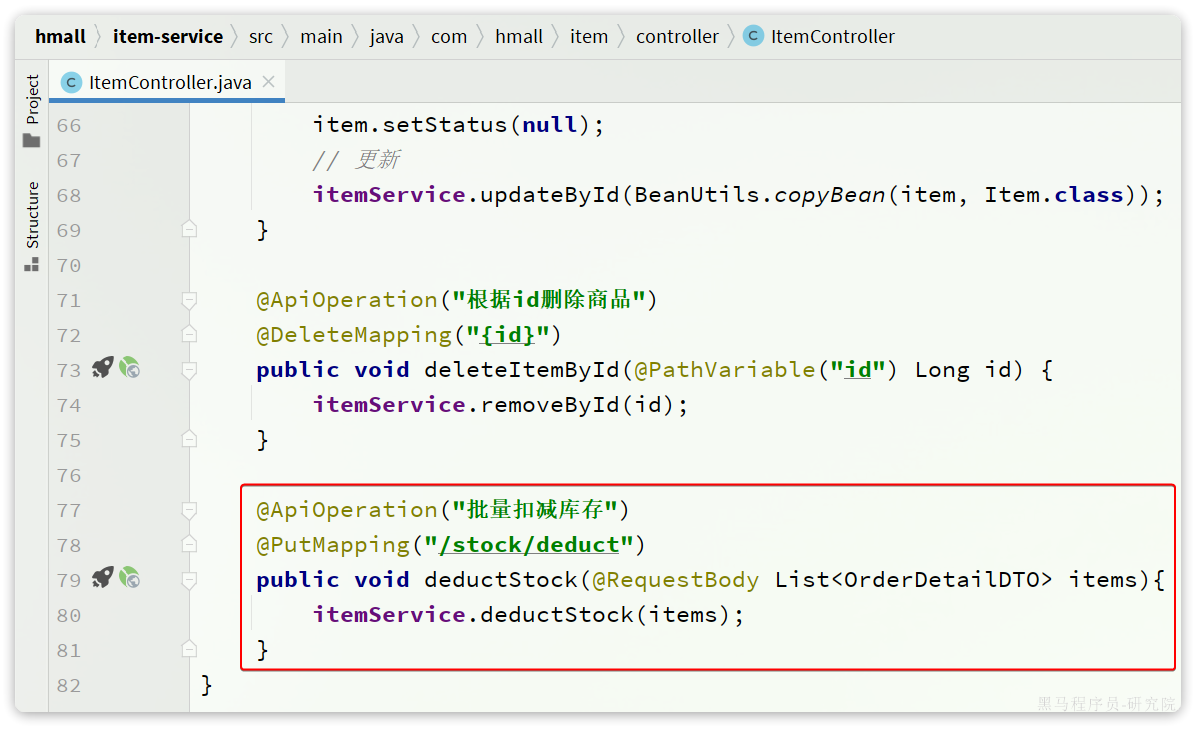Screen dimensions: 1196x729
Task: Click copyBean method call on line 68
Action: tap(830, 195)
